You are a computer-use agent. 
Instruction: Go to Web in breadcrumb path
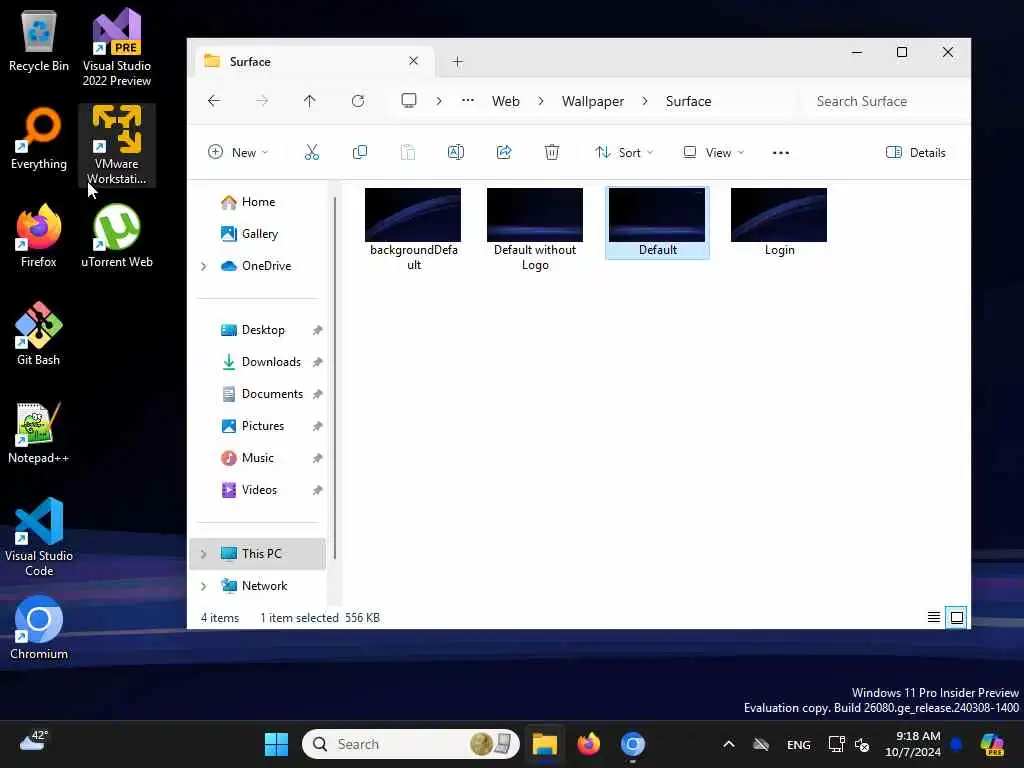click(505, 101)
